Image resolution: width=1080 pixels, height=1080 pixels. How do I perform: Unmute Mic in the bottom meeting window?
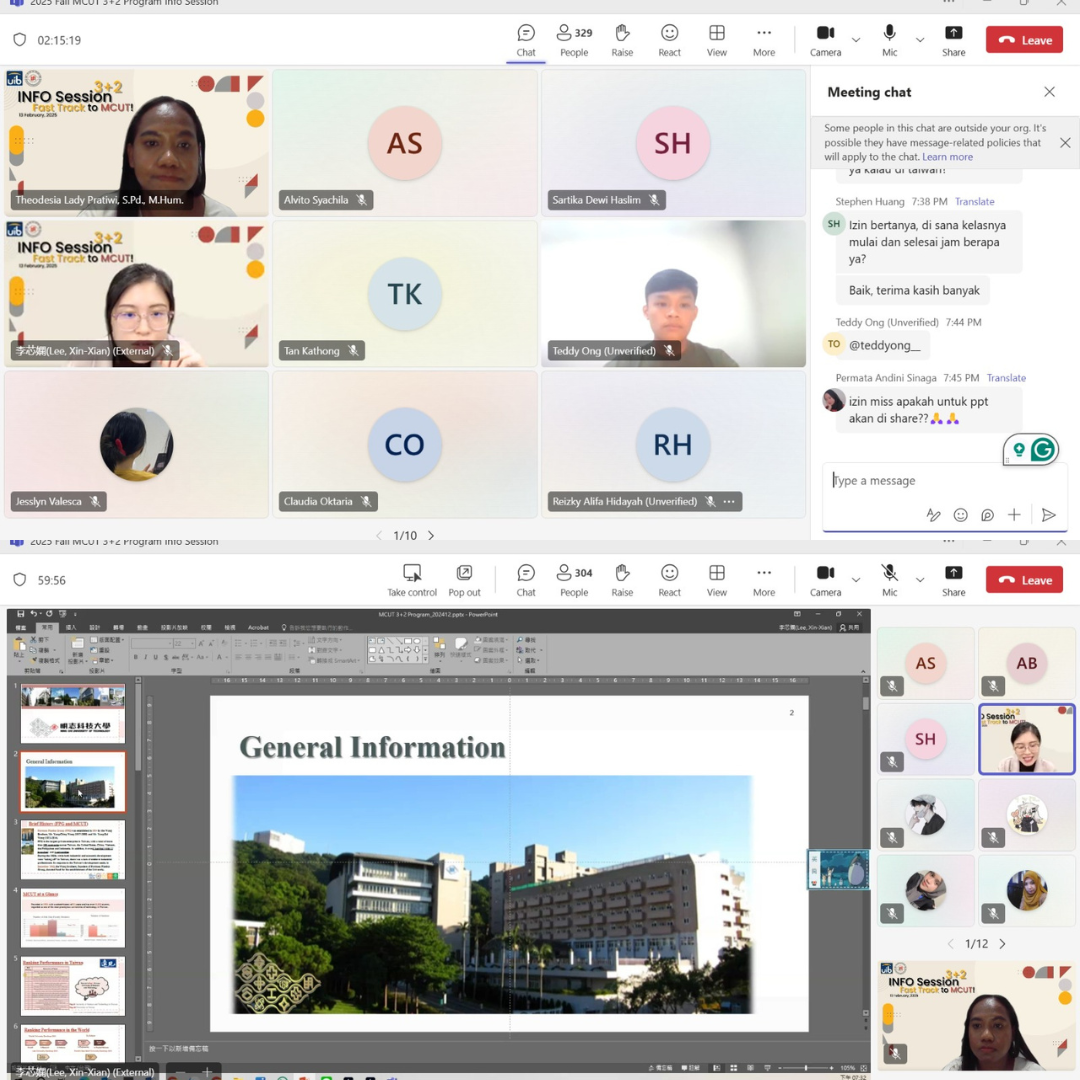pos(889,580)
